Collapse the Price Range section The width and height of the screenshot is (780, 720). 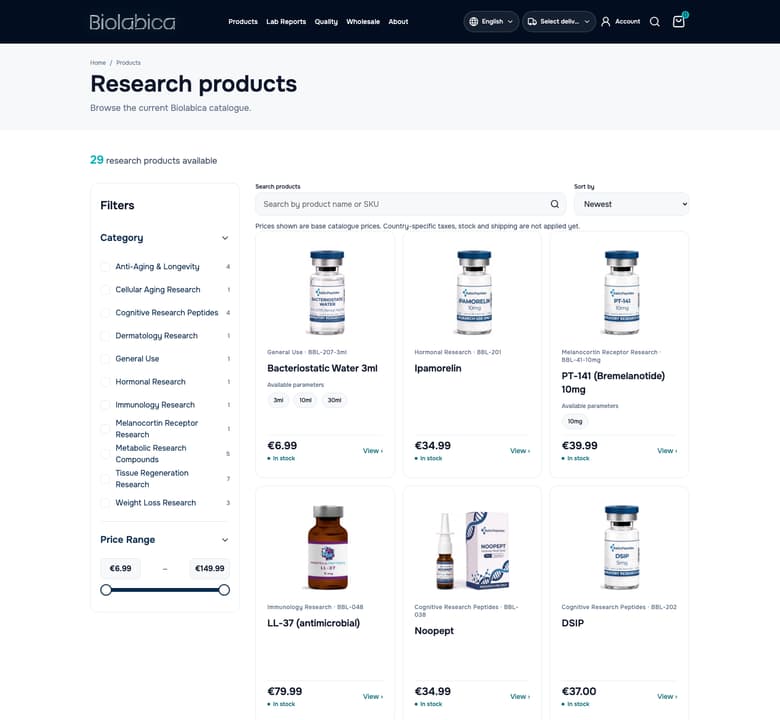tap(225, 540)
